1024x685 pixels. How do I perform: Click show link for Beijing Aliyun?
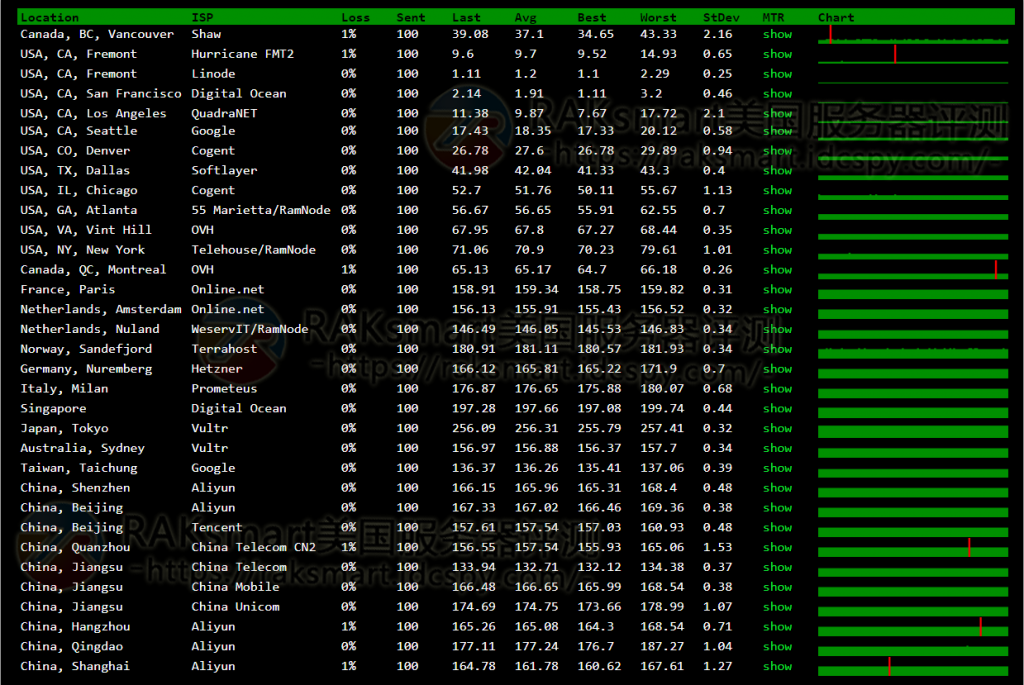tap(777, 507)
